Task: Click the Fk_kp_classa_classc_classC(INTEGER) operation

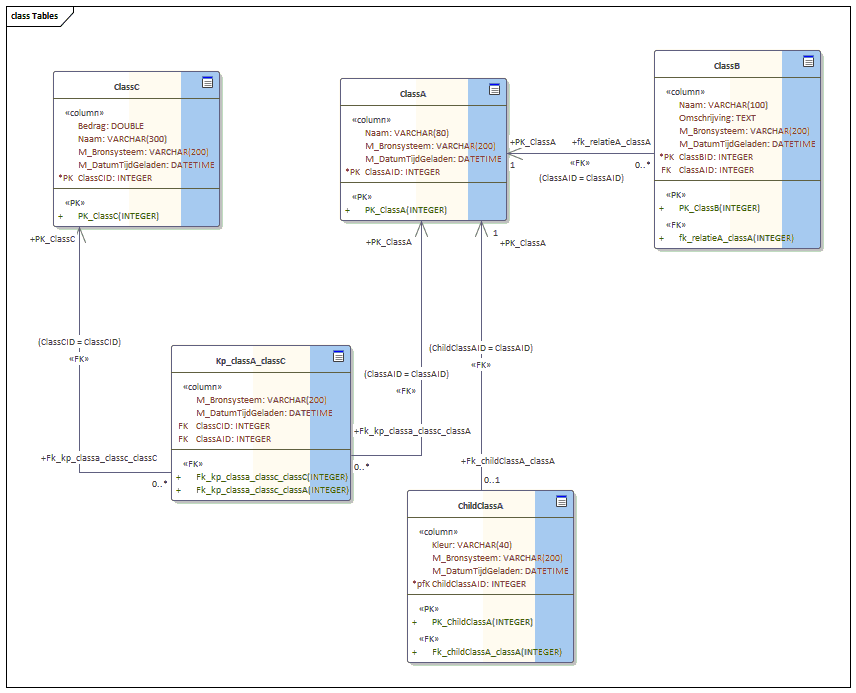Action: coord(271,477)
